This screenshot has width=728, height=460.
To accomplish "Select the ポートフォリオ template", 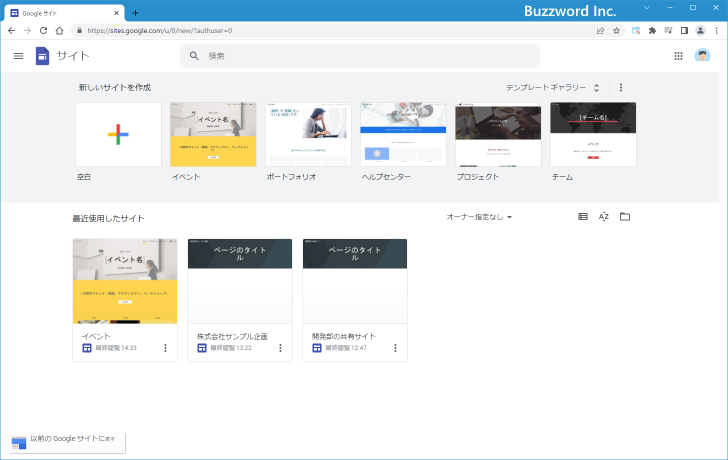I will point(308,134).
